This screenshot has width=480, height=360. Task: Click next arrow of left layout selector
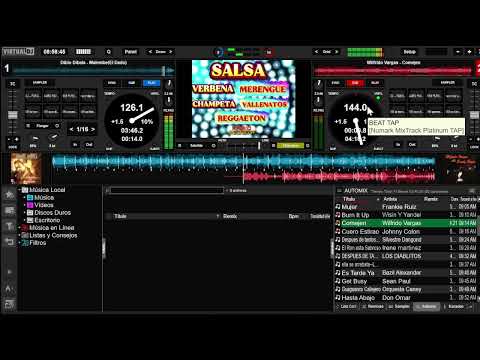[x=171, y=52]
